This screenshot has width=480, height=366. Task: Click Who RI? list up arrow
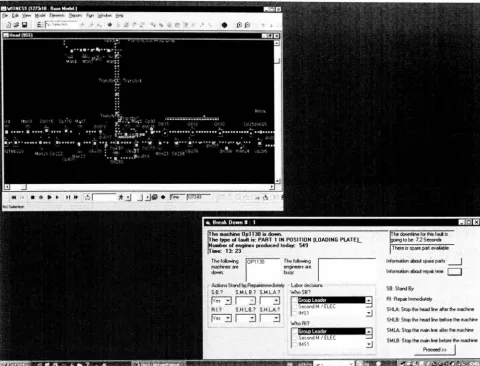coord(369,332)
